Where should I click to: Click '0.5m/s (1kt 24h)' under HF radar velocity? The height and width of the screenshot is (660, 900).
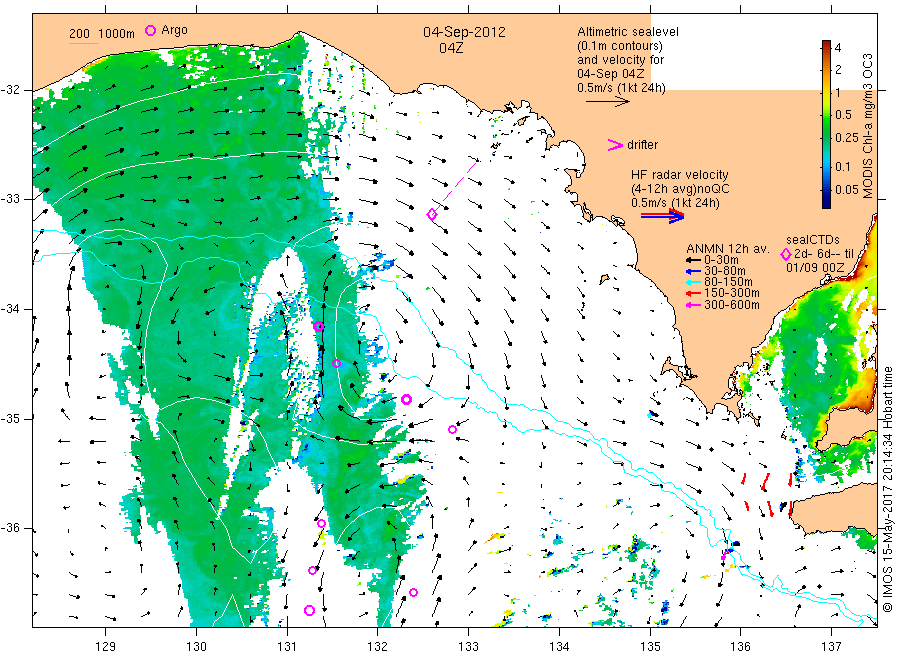coord(675,203)
